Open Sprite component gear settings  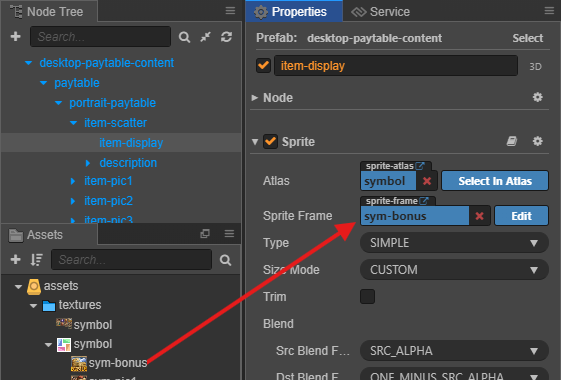pos(537,141)
